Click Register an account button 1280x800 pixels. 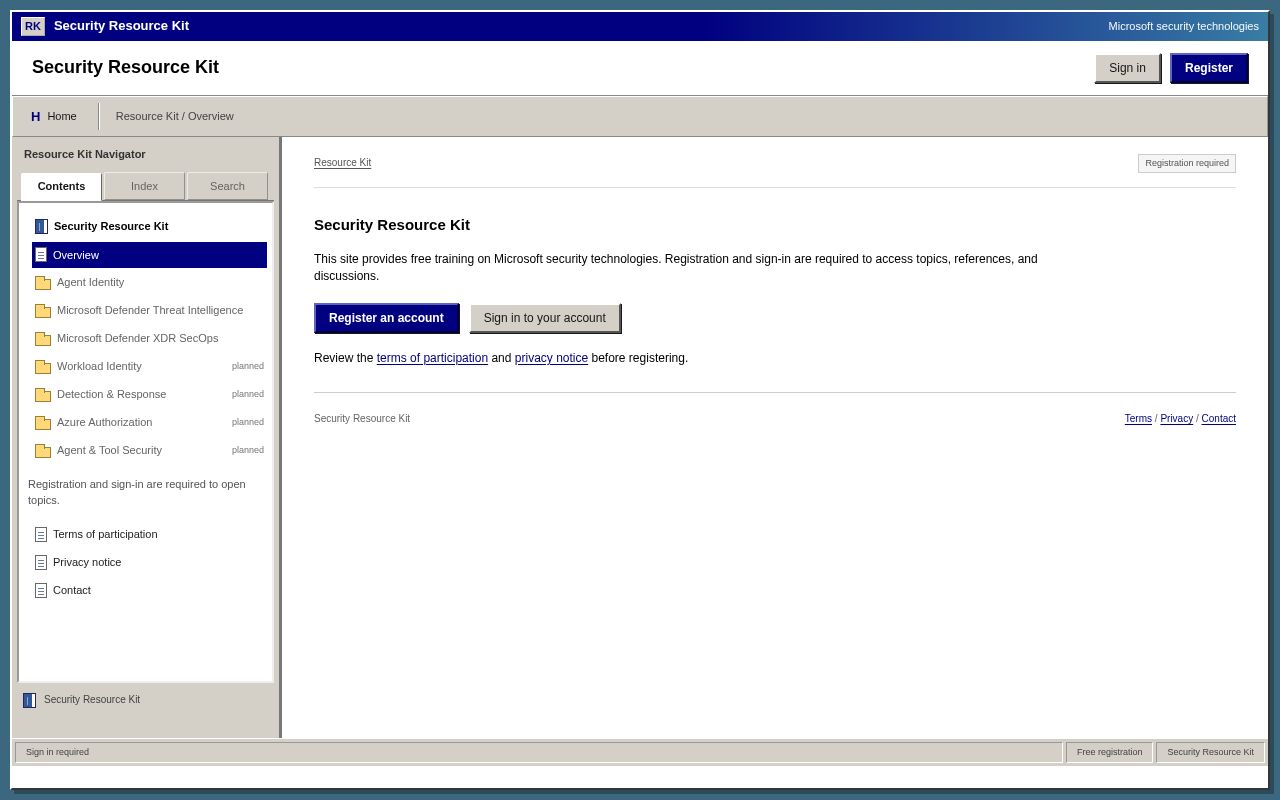(x=386, y=318)
